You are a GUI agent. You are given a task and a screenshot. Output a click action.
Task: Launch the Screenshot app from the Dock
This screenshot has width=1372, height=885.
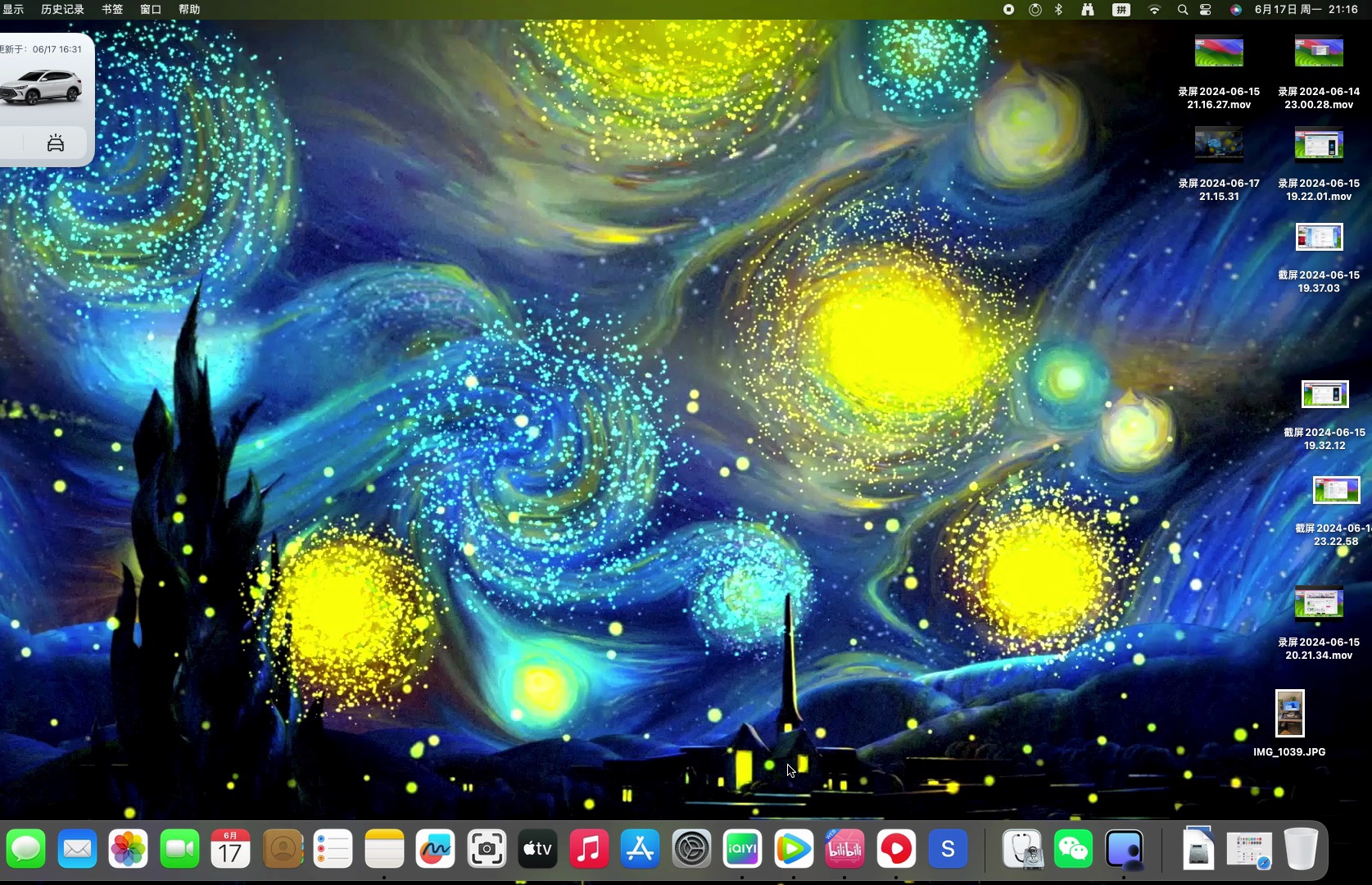(487, 849)
